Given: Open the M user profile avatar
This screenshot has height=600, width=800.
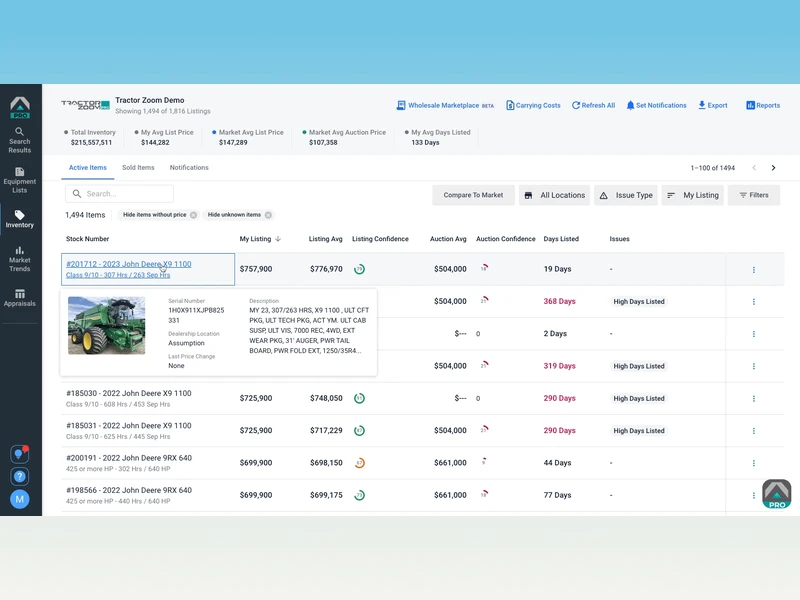Looking at the screenshot, I should (19, 499).
